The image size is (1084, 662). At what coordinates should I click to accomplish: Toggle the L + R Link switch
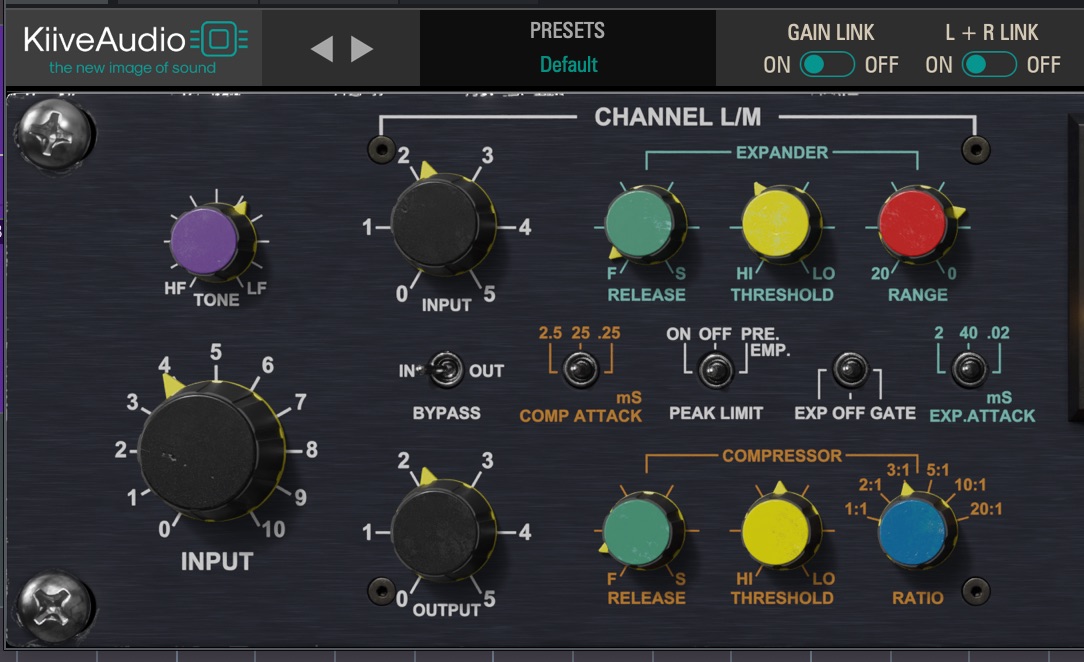coord(989,65)
